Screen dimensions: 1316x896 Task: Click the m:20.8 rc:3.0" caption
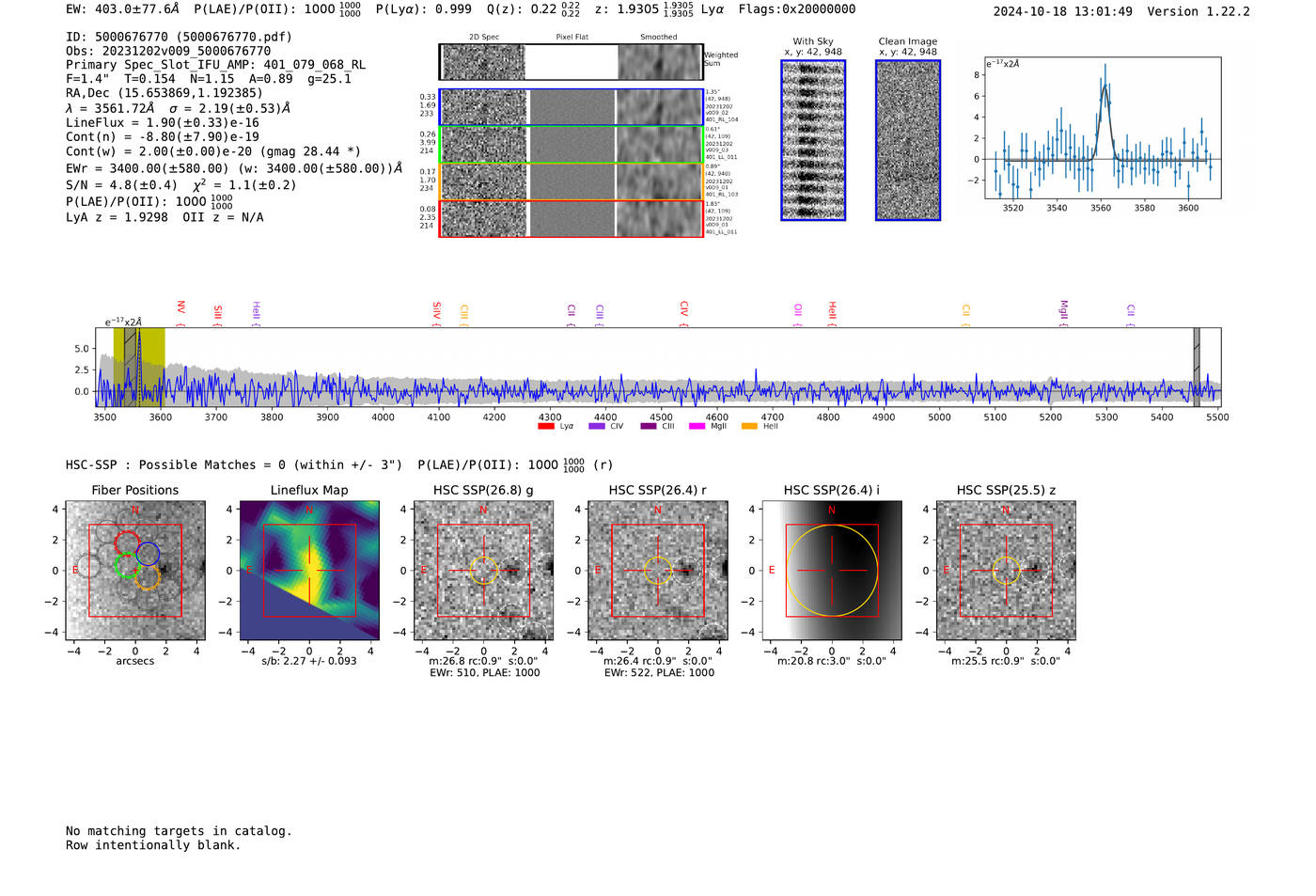pyautogui.click(x=832, y=661)
